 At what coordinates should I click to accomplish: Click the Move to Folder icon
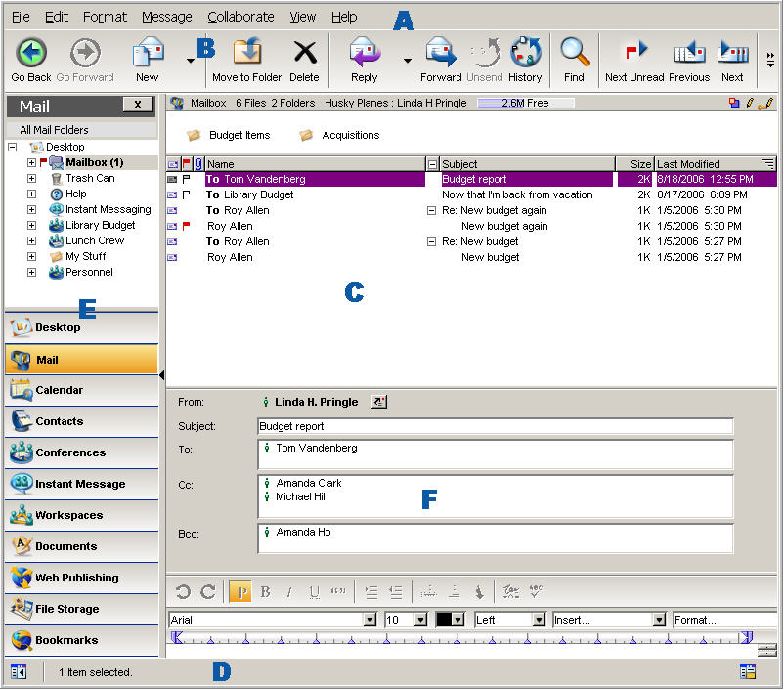pyautogui.click(x=246, y=53)
